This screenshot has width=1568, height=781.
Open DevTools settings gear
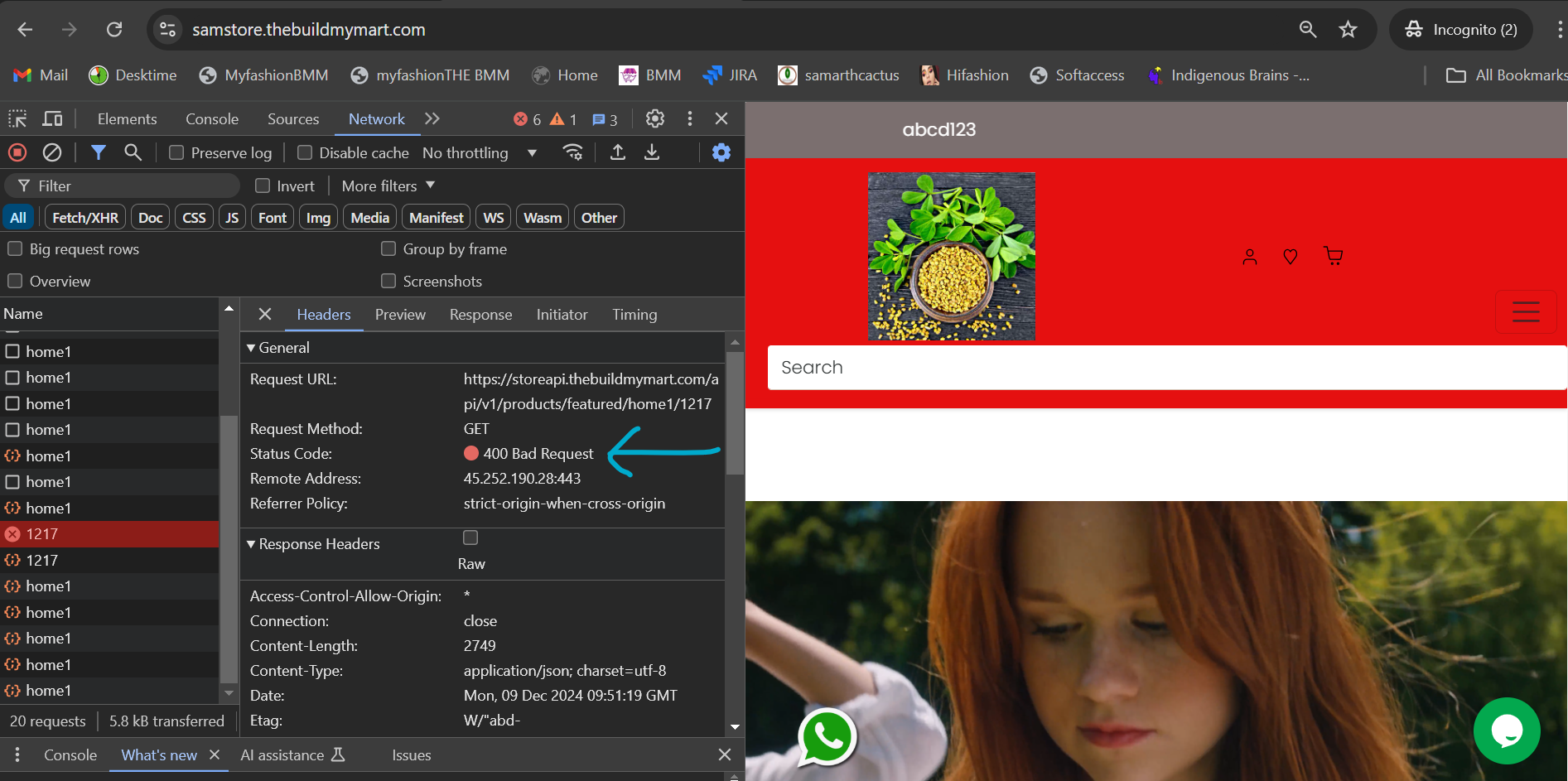tap(655, 118)
